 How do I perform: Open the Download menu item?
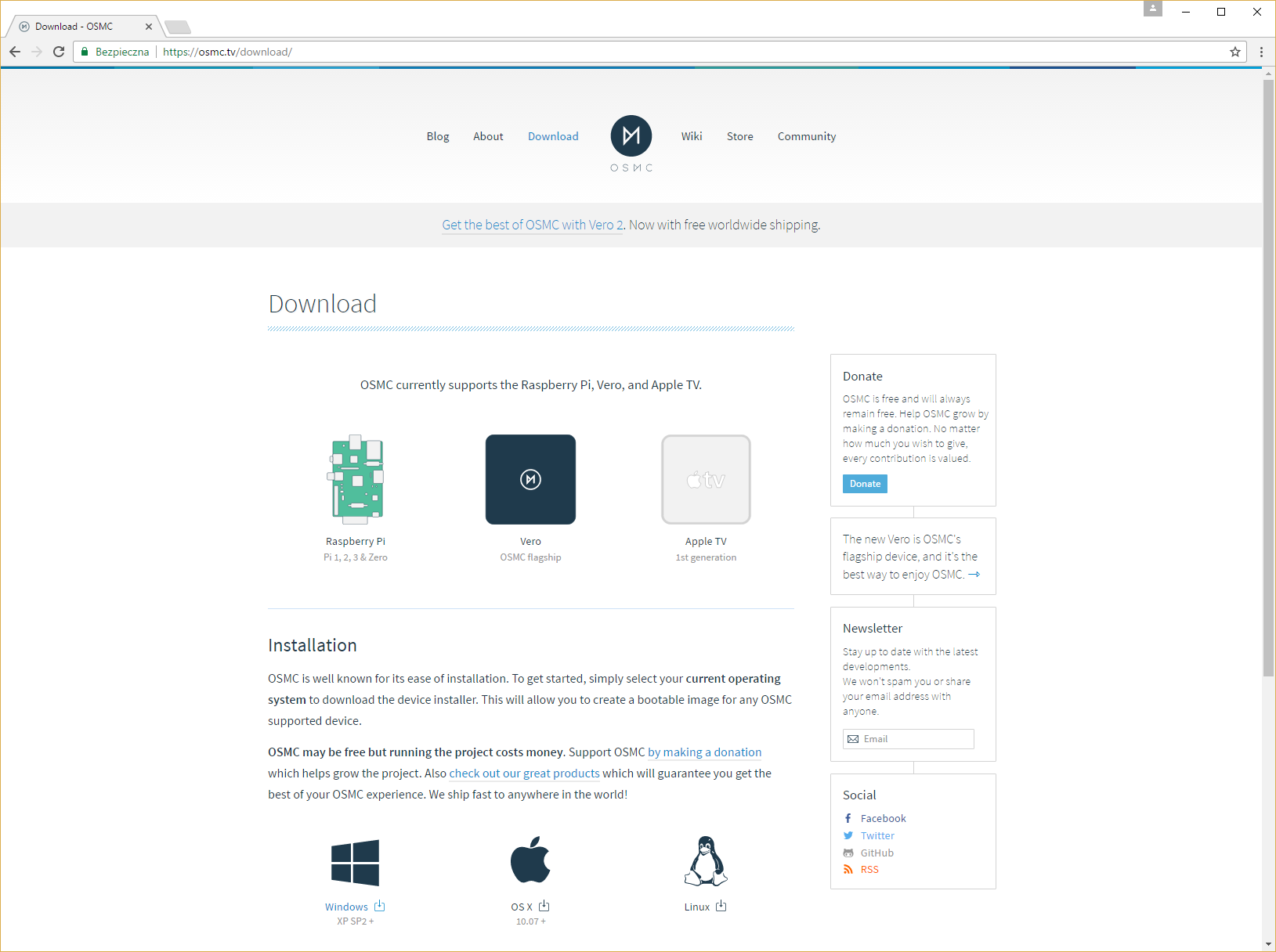pyautogui.click(x=553, y=136)
